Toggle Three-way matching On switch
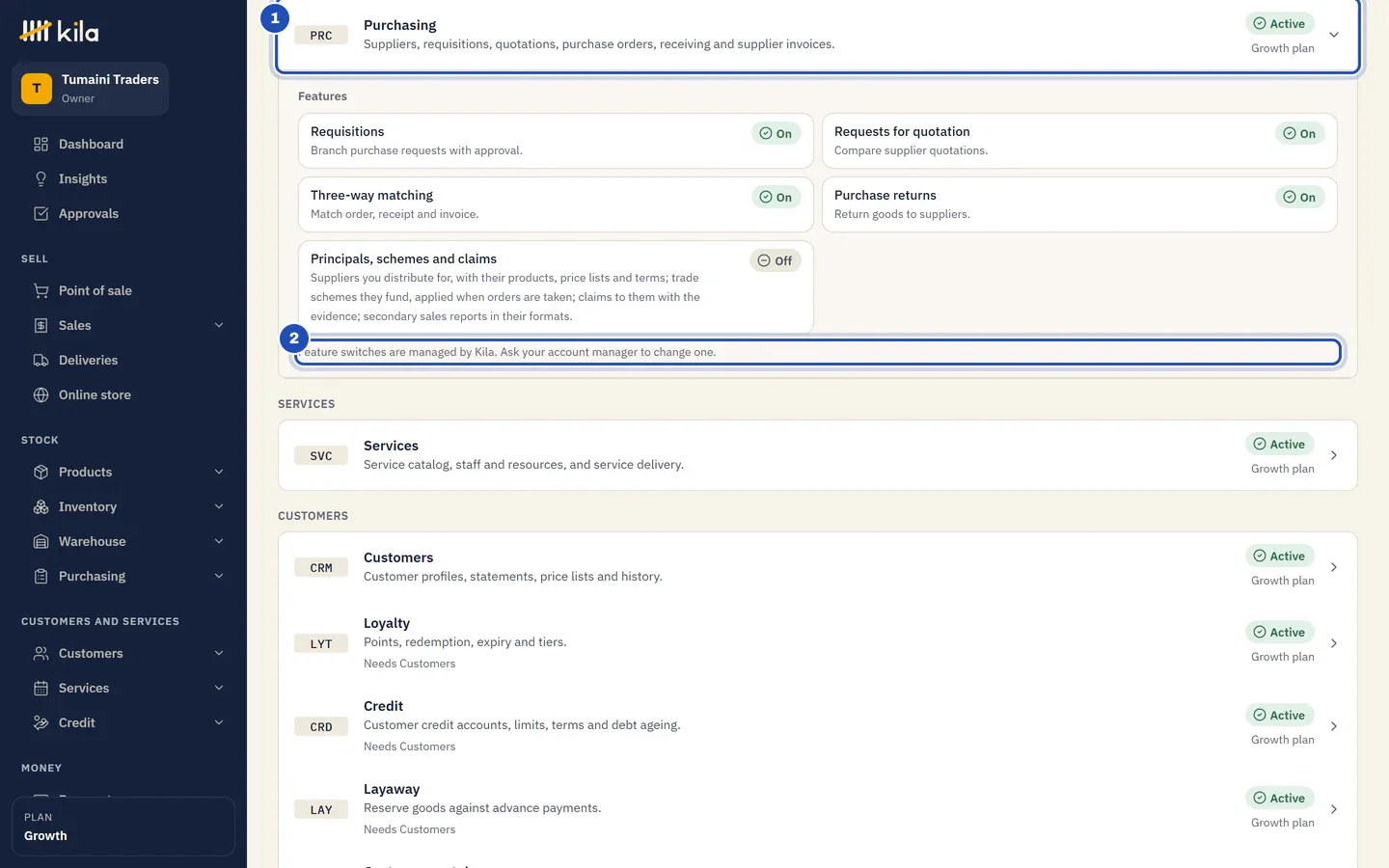The width and height of the screenshot is (1389, 868). click(776, 198)
